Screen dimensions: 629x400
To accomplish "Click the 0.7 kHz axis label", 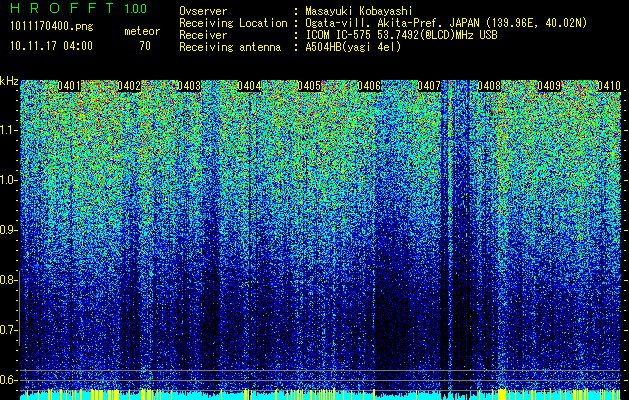I will 9,330.
